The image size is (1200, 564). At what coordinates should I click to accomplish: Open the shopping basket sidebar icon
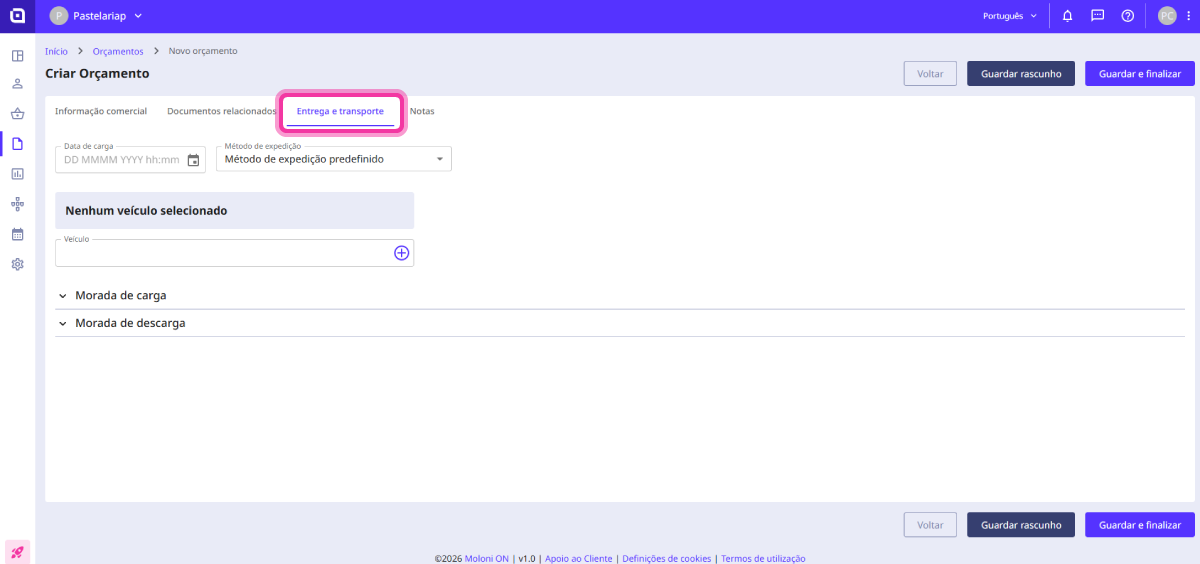click(17, 114)
